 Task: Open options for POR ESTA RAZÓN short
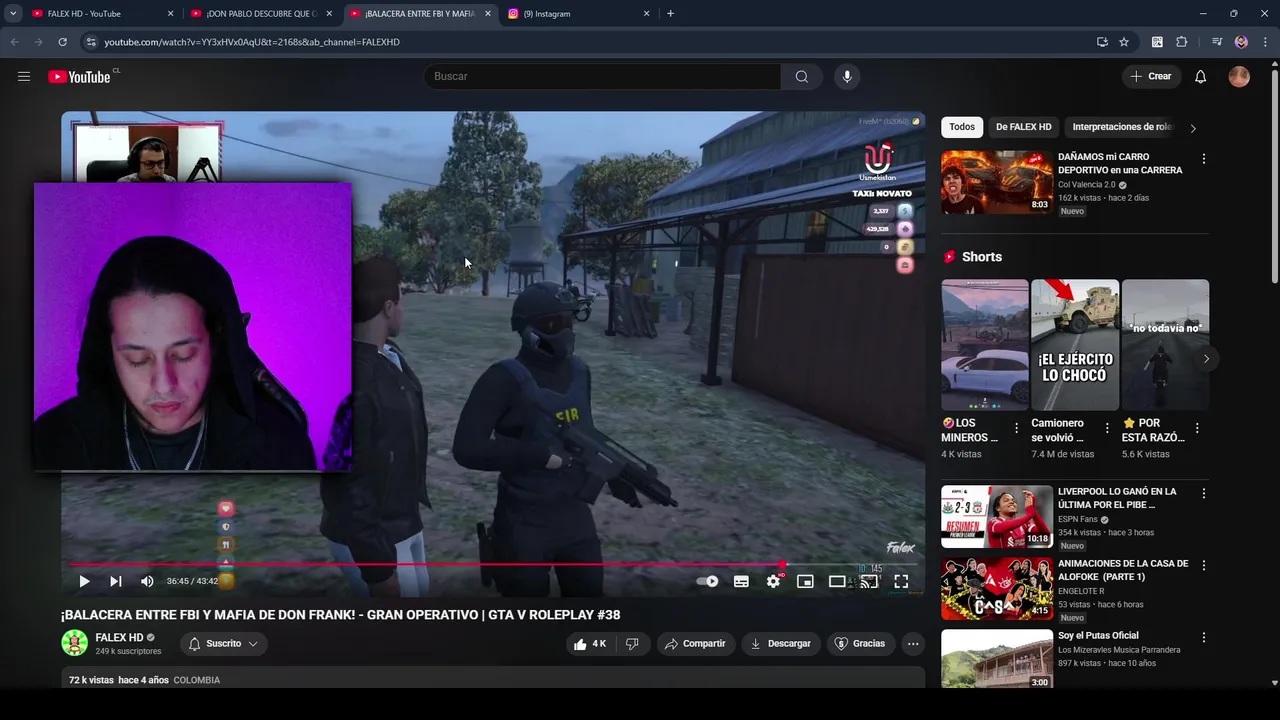point(1197,428)
